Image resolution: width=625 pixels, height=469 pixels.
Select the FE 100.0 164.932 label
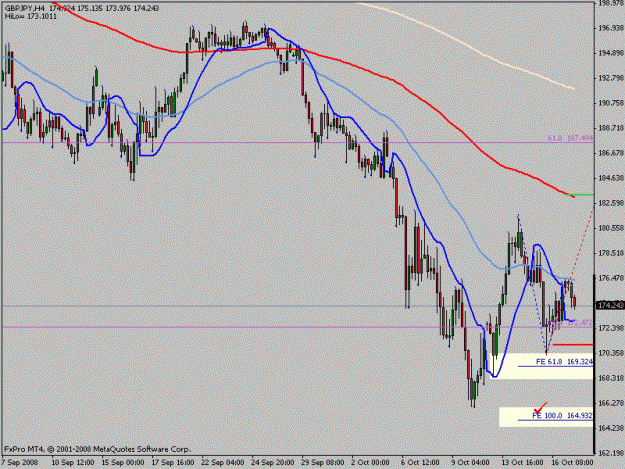tap(562, 416)
